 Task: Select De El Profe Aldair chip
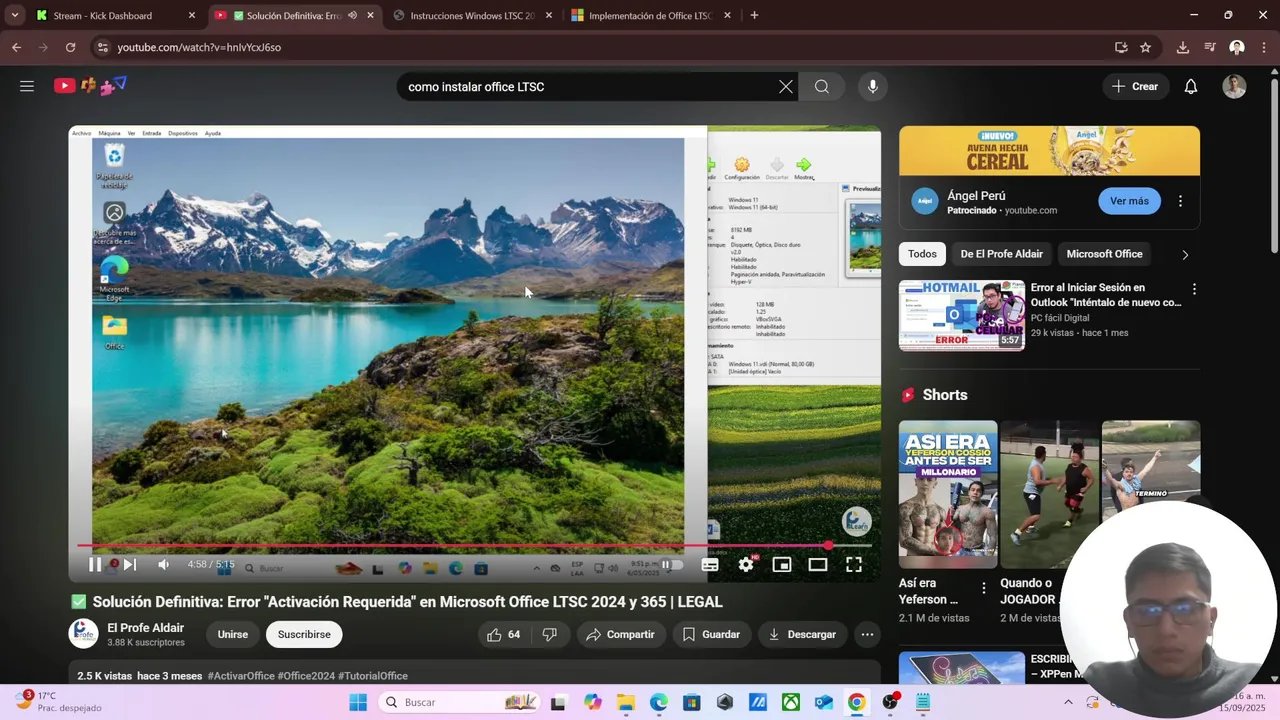pyautogui.click(x=1001, y=254)
